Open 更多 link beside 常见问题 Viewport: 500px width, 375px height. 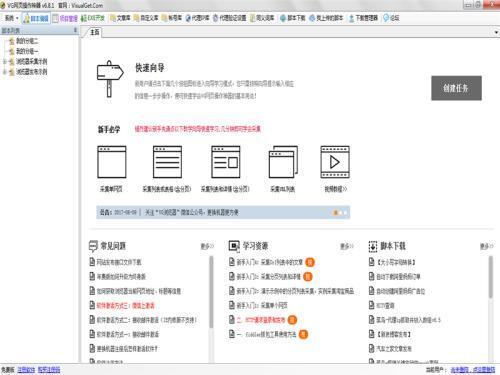pyautogui.click(x=207, y=246)
